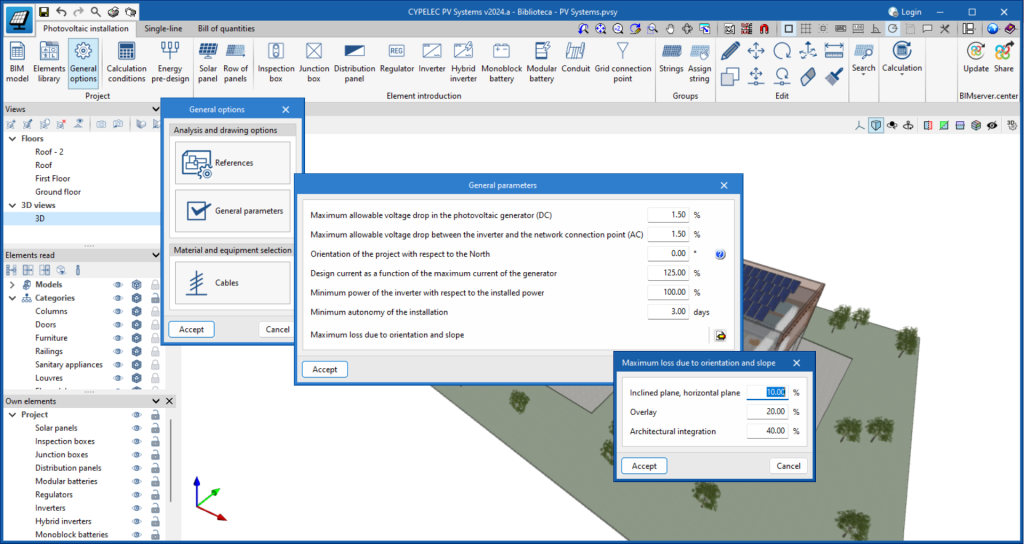Viewport: 1024px width, 544px height.
Task: Open the maximum loss edit icon
Action: click(x=719, y=335)
